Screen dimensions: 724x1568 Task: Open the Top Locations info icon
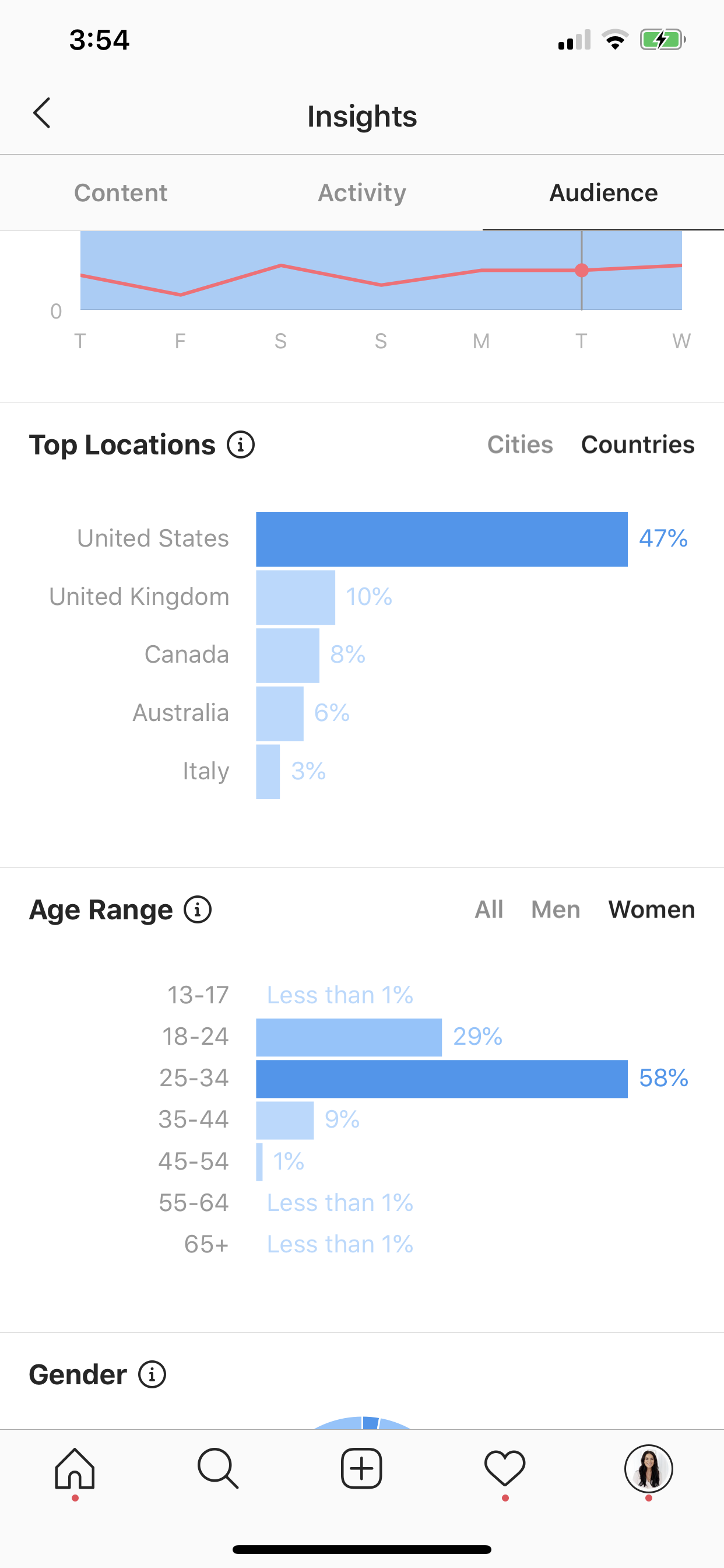(x=241, y=445)
